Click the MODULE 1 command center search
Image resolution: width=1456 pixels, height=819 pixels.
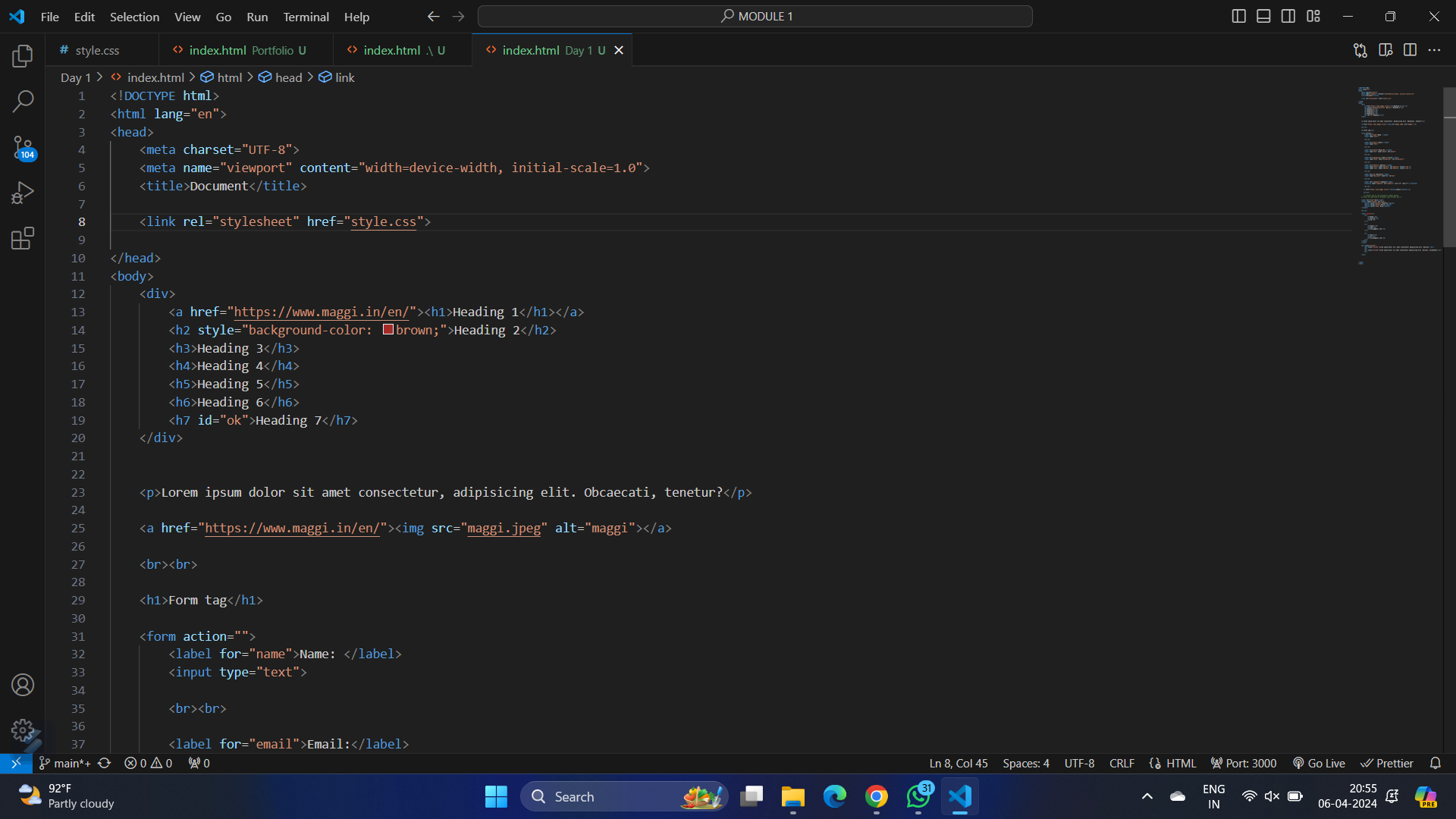[755, 16]
